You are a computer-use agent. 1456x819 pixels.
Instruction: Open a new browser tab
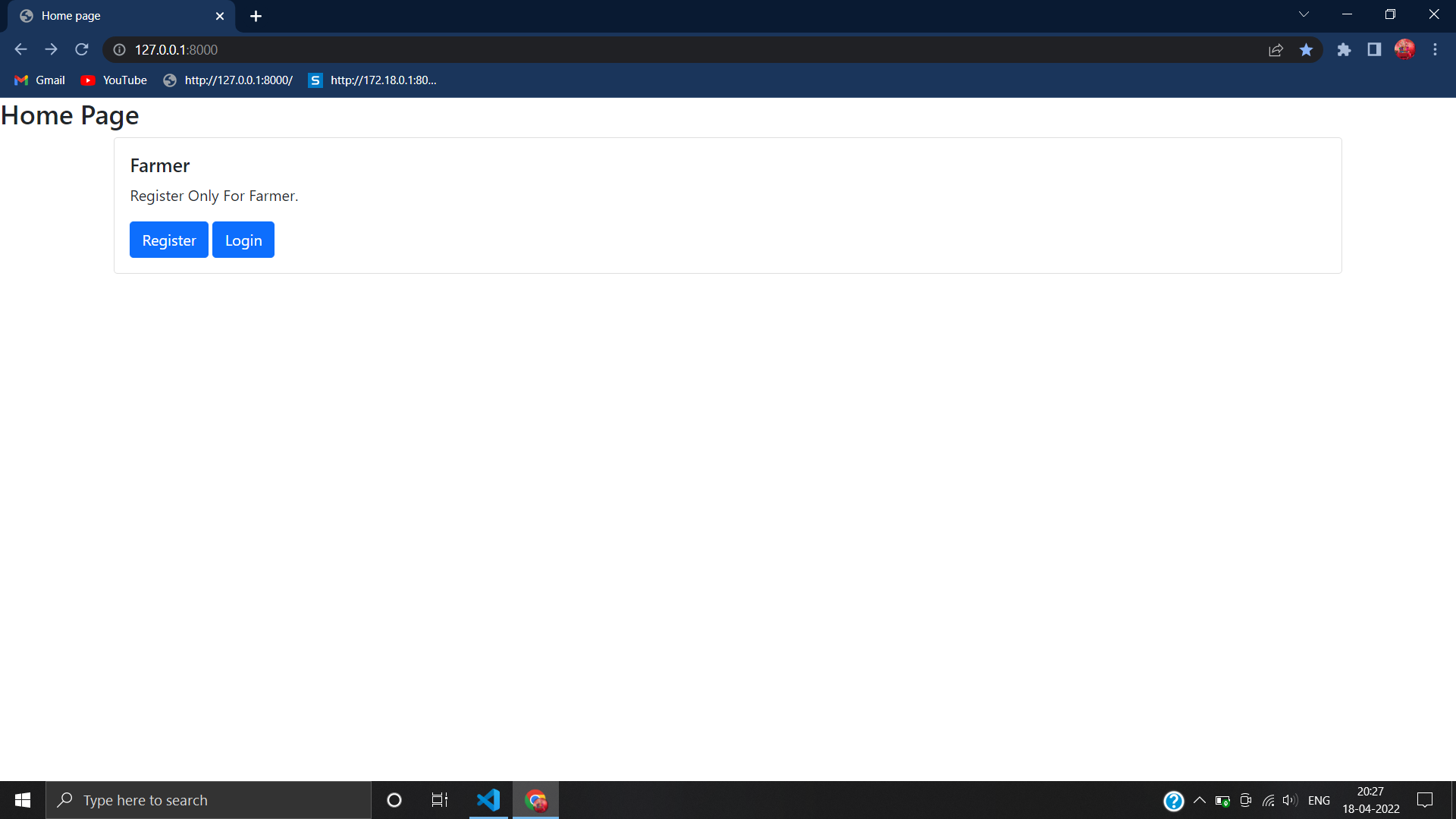click(256, 16)
